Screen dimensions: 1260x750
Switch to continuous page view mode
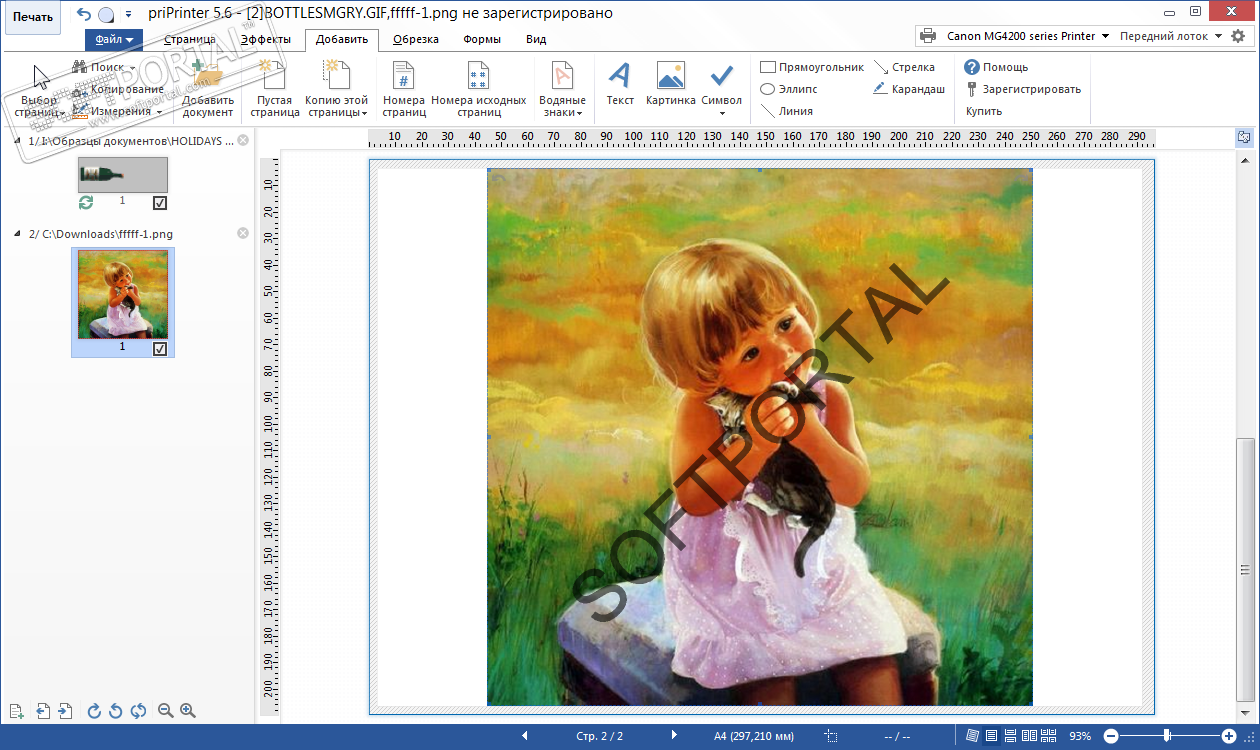(x=1010, y=736)
